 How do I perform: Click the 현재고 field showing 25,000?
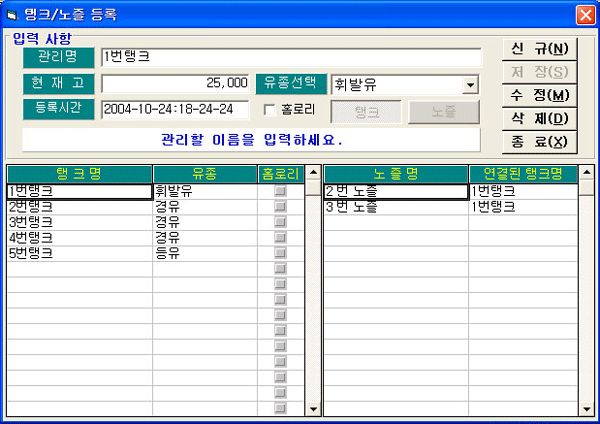175,83
